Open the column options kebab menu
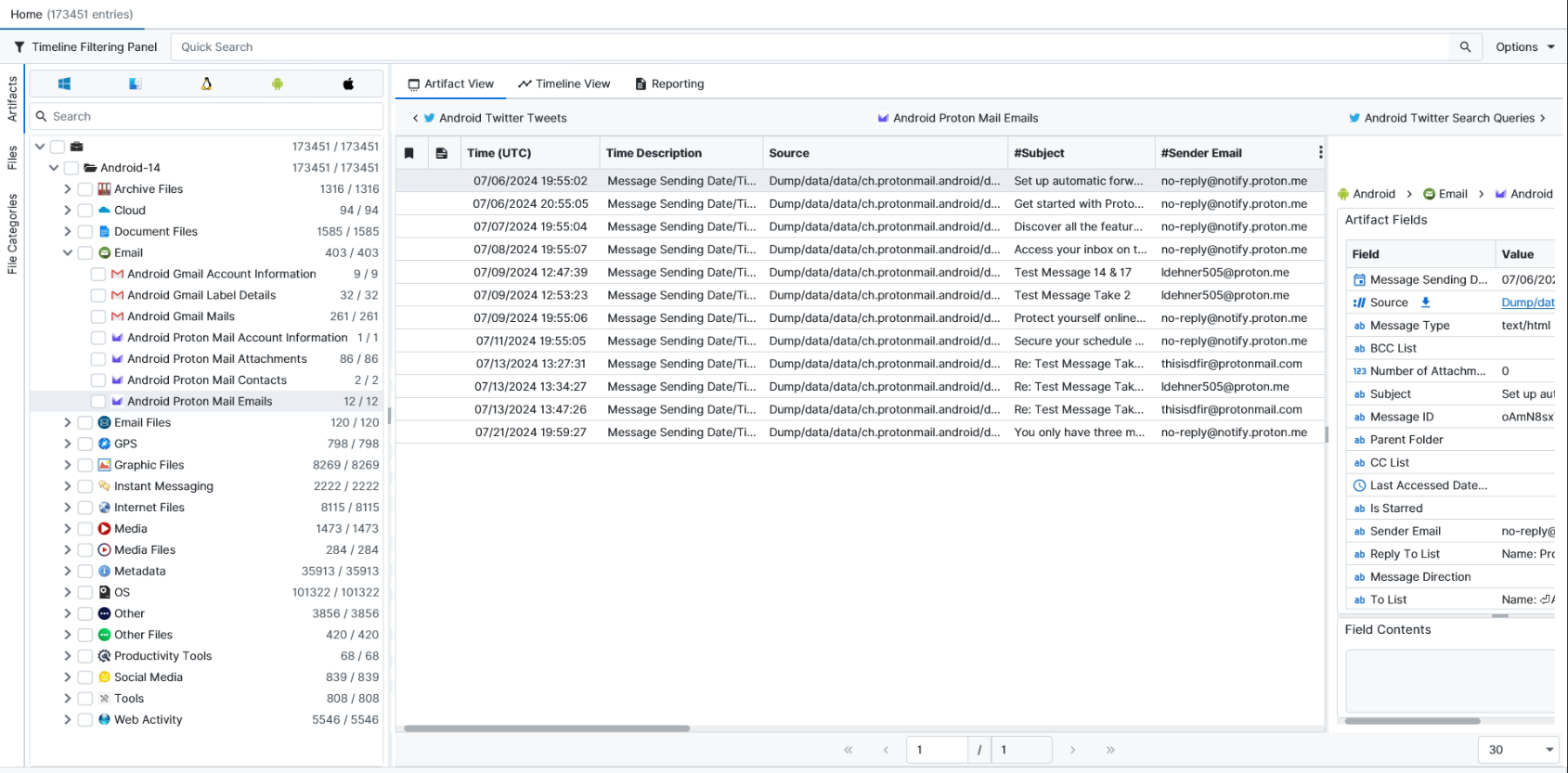 pos(1320,152)
